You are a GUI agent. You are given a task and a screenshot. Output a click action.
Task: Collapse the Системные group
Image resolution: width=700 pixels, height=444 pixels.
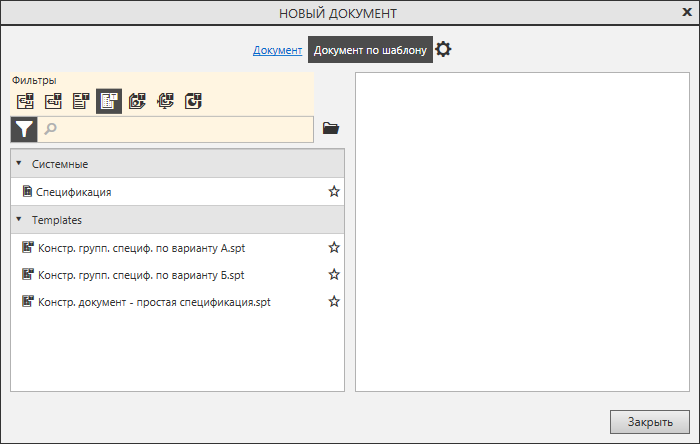[x=19, y=163]
